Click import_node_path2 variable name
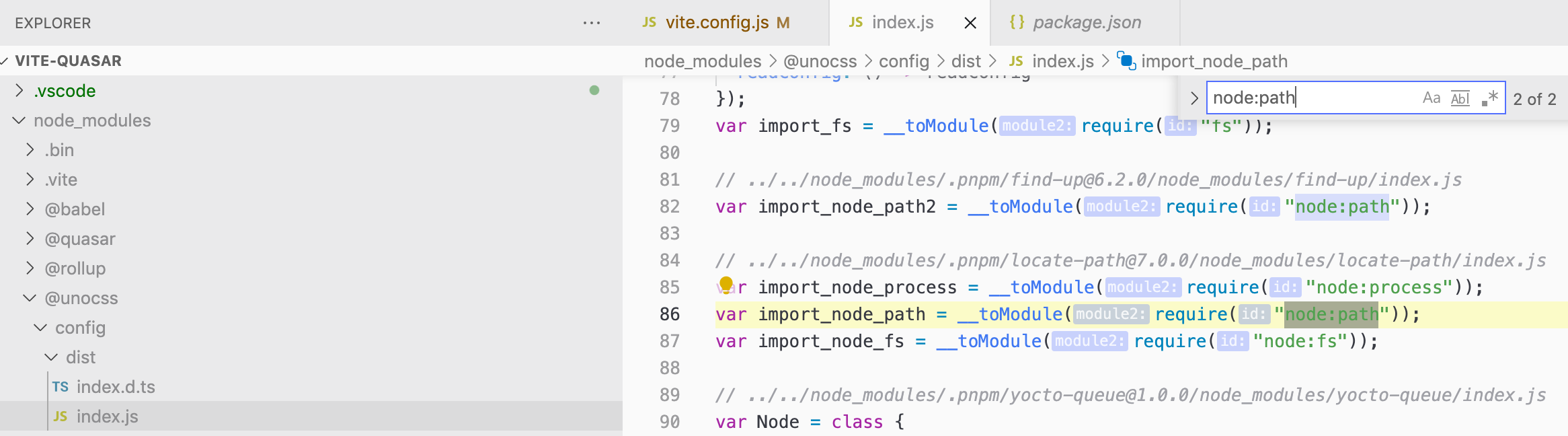This screenshot has width=1568, height=436. (x=847, y=207)
